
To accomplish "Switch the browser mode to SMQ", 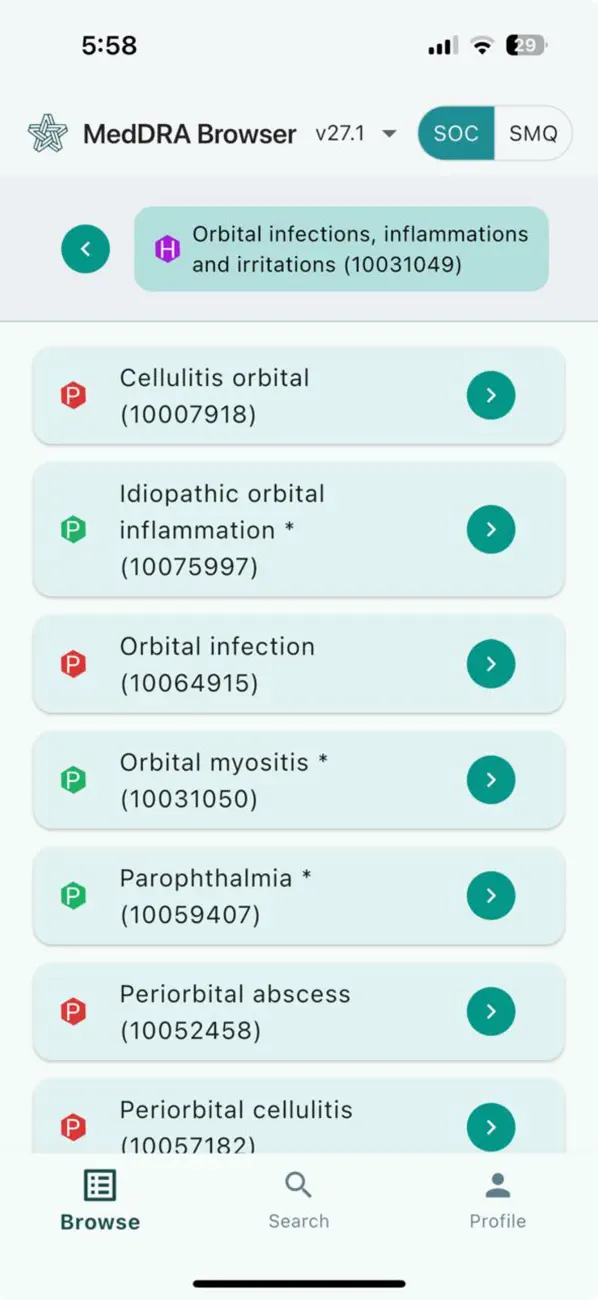I will click(535, 132).
